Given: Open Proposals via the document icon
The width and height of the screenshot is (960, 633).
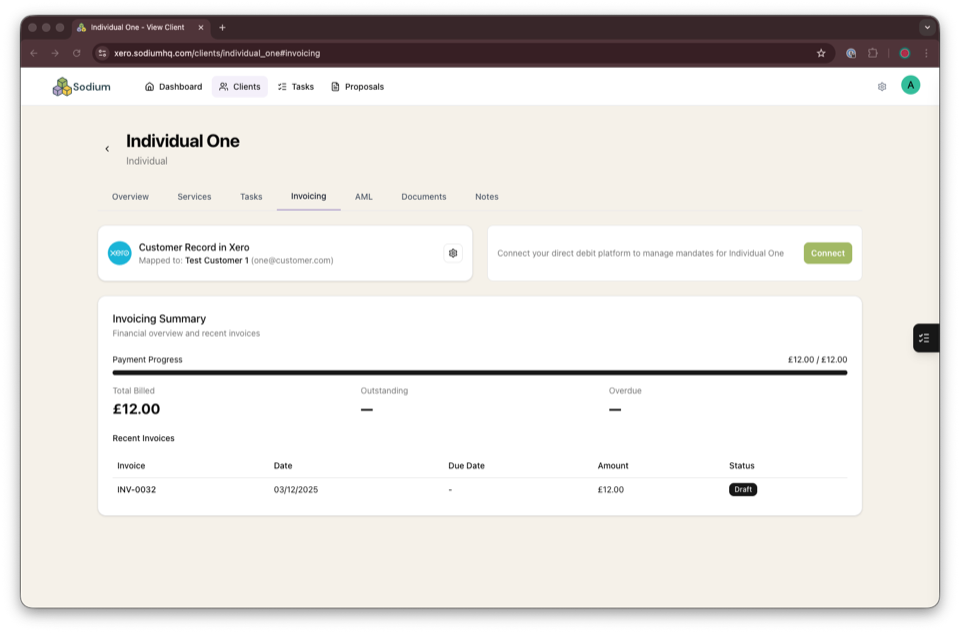Looking at the screenshot, I should [x=334, y=86].
